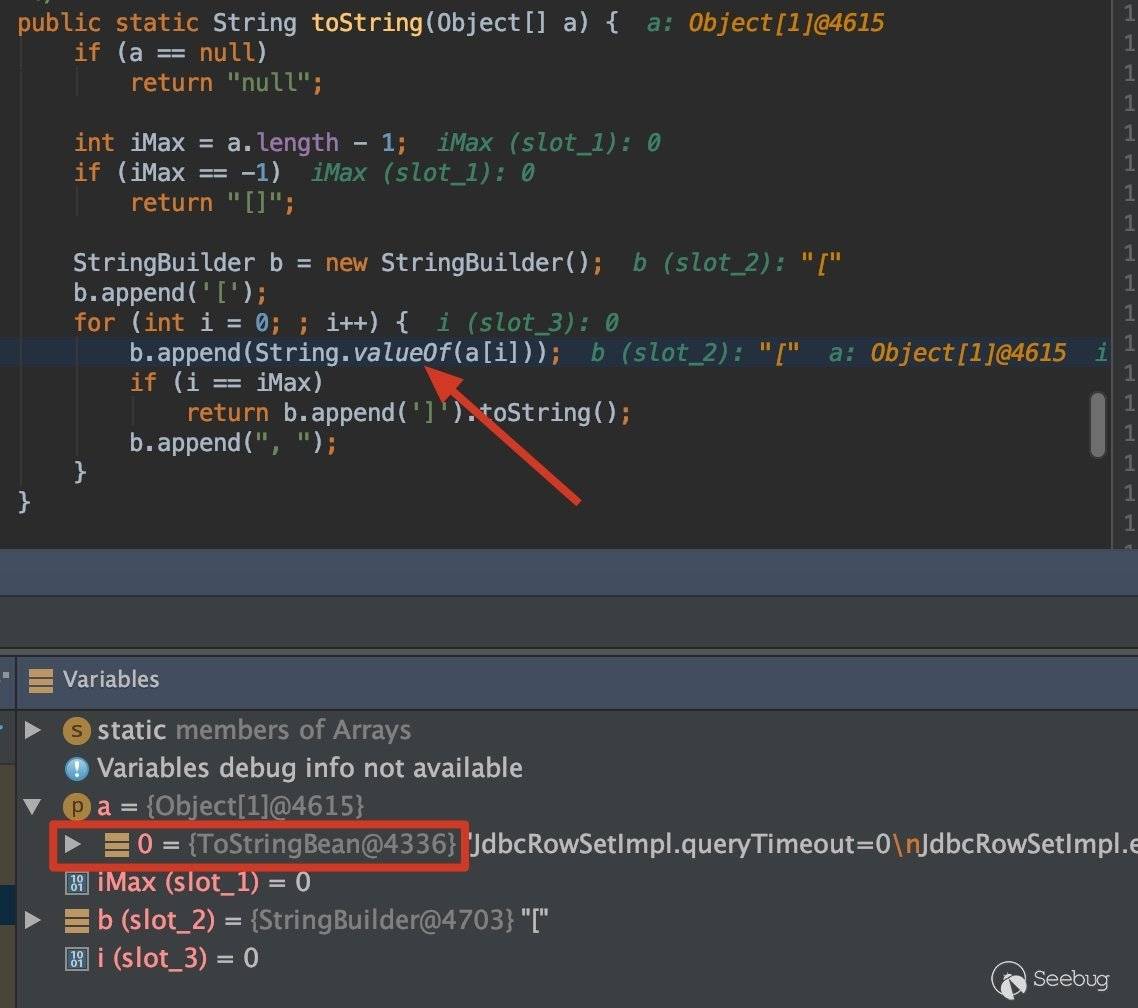Click the 'if (i == iMax)' code line
Screen dimensions: 1138x1008
[x=226, y=382]
